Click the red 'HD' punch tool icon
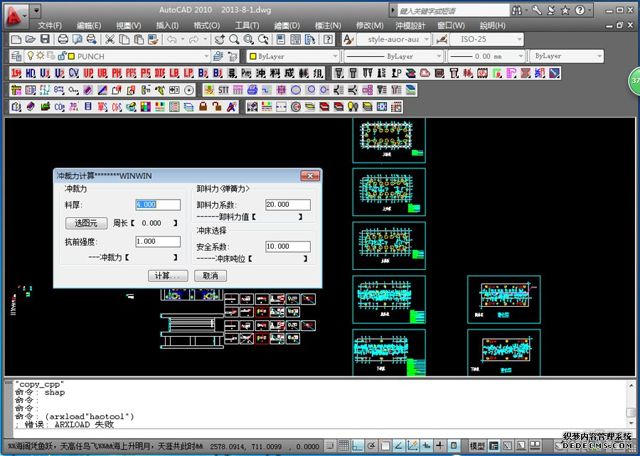 pyautogui.click(x=31, y=73)
